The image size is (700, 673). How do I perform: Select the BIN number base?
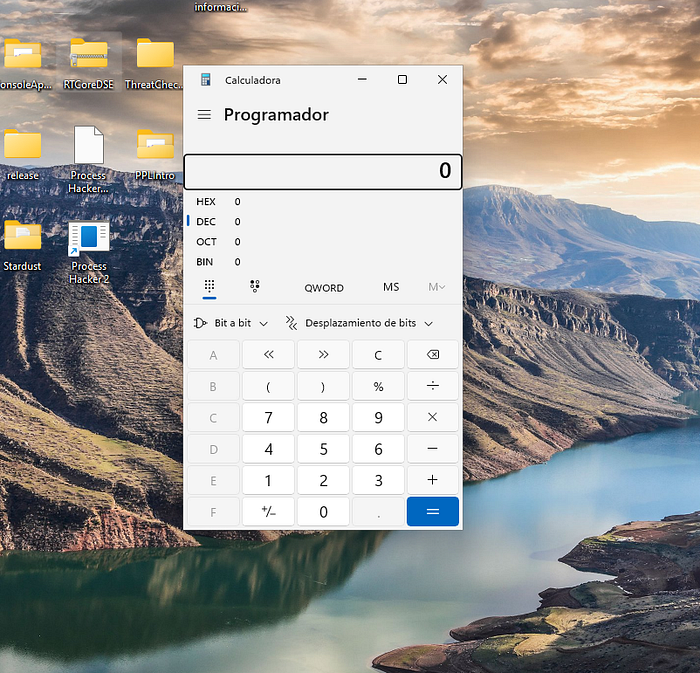[323, 262]
